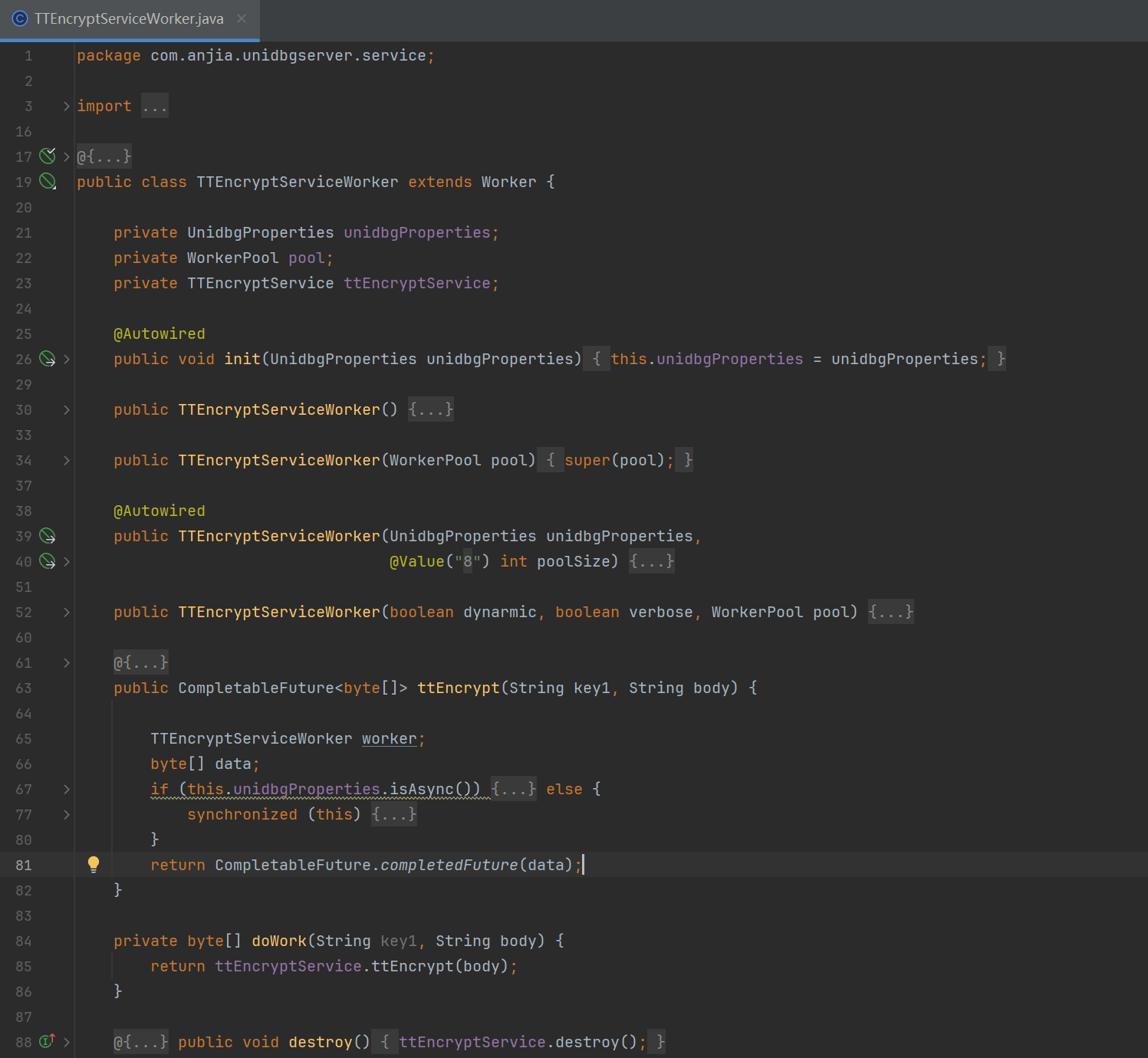Click the folded body placeholder after TTEncryptServiceWorker()
Screen dimensions: 1148x1058
click(431, 409)
